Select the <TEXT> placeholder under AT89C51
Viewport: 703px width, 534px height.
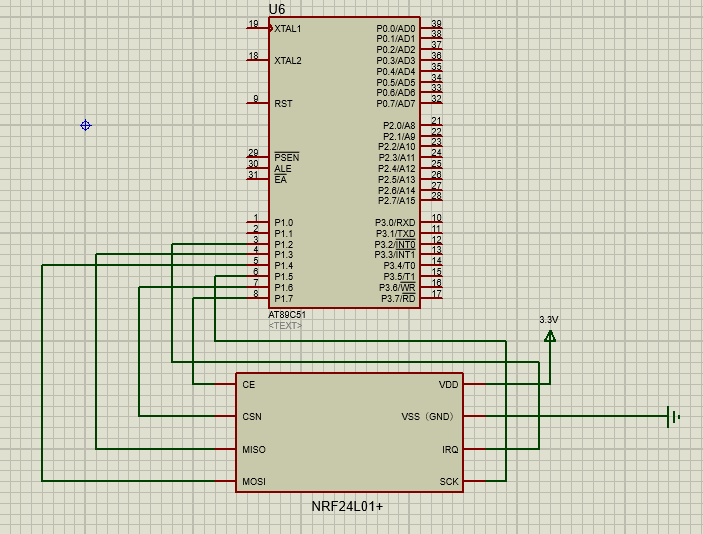click(x=285, y=325)
